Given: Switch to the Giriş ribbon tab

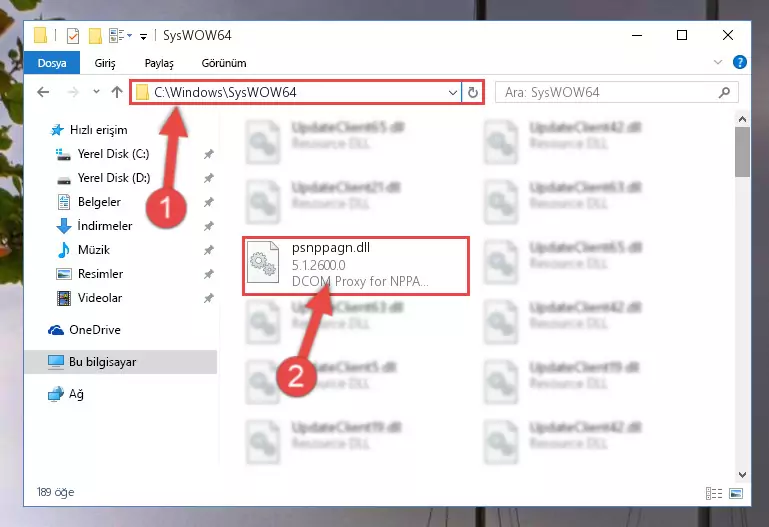Looking at the screenshot, I should coord(105,63).
